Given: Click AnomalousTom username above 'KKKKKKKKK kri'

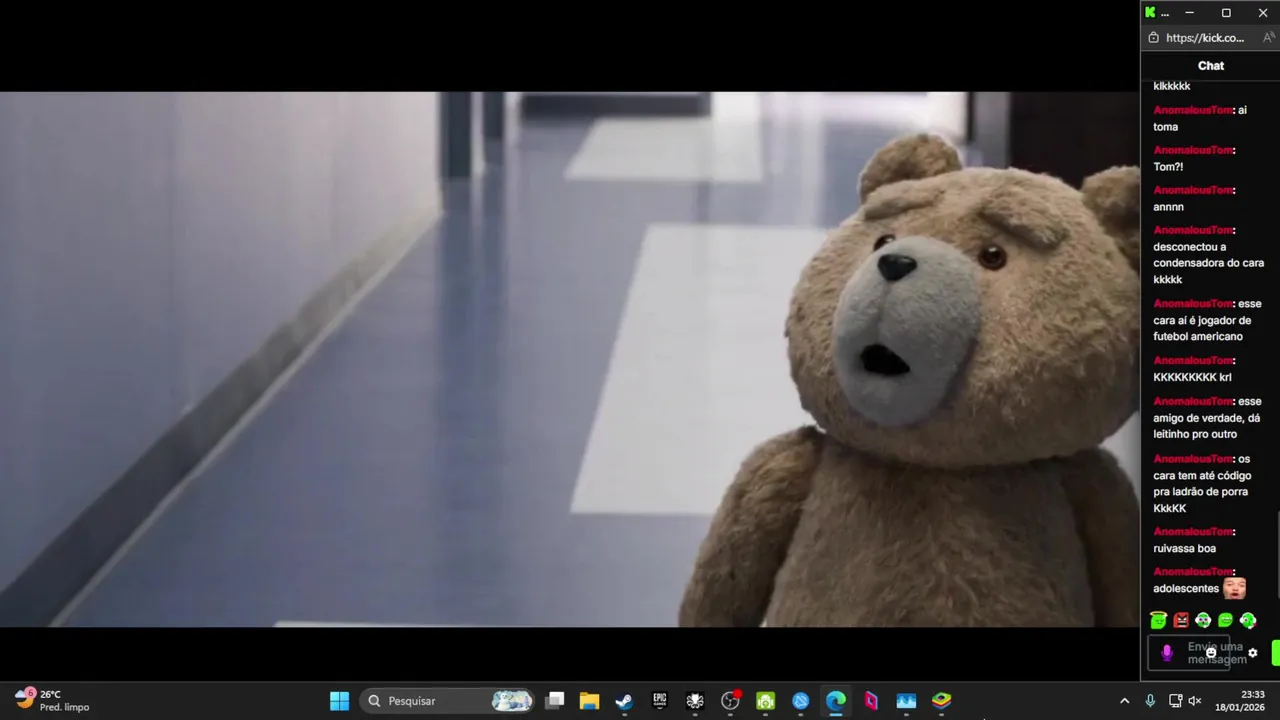Looking at the screenshot, I should click(1193, 360).
